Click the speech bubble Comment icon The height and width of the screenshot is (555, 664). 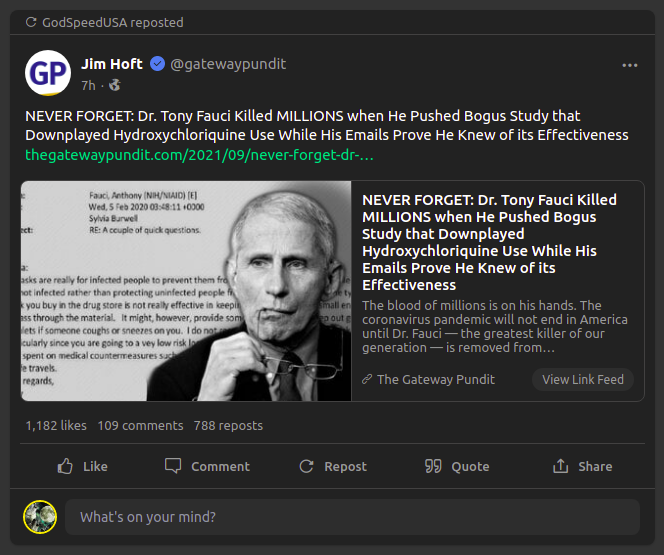click(173, 466)
